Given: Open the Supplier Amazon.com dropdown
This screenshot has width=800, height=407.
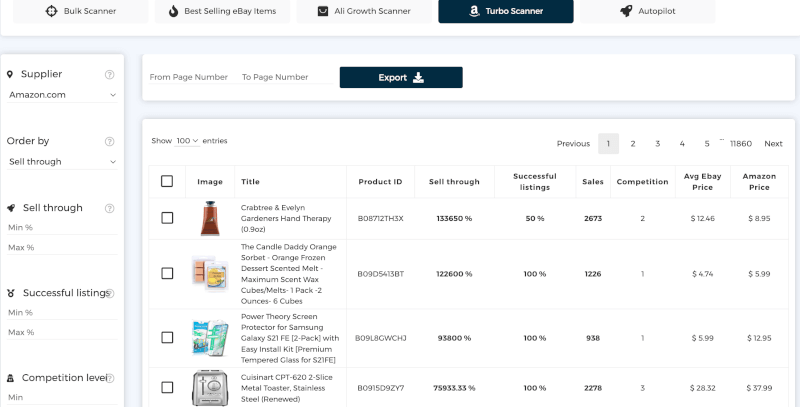Looking at the screenshot, I should pos(62,95).
